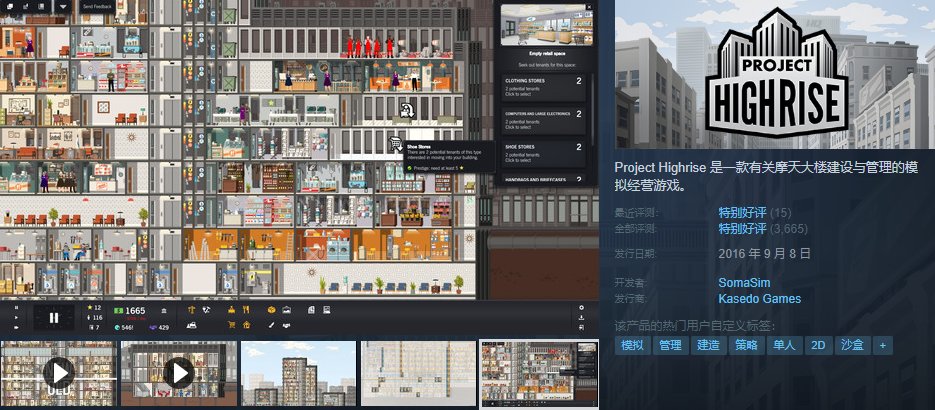The image size is (935, 410).
Task: Play the second video thumbnail
Action: tap(179, 373)
